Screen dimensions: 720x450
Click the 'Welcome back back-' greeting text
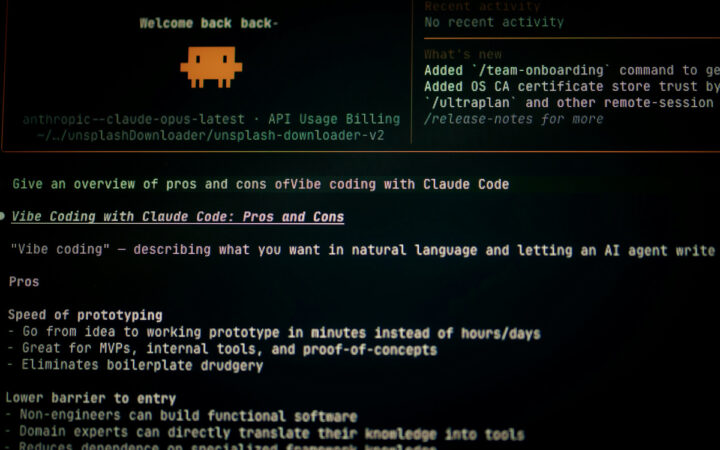(x=209, y=23)
